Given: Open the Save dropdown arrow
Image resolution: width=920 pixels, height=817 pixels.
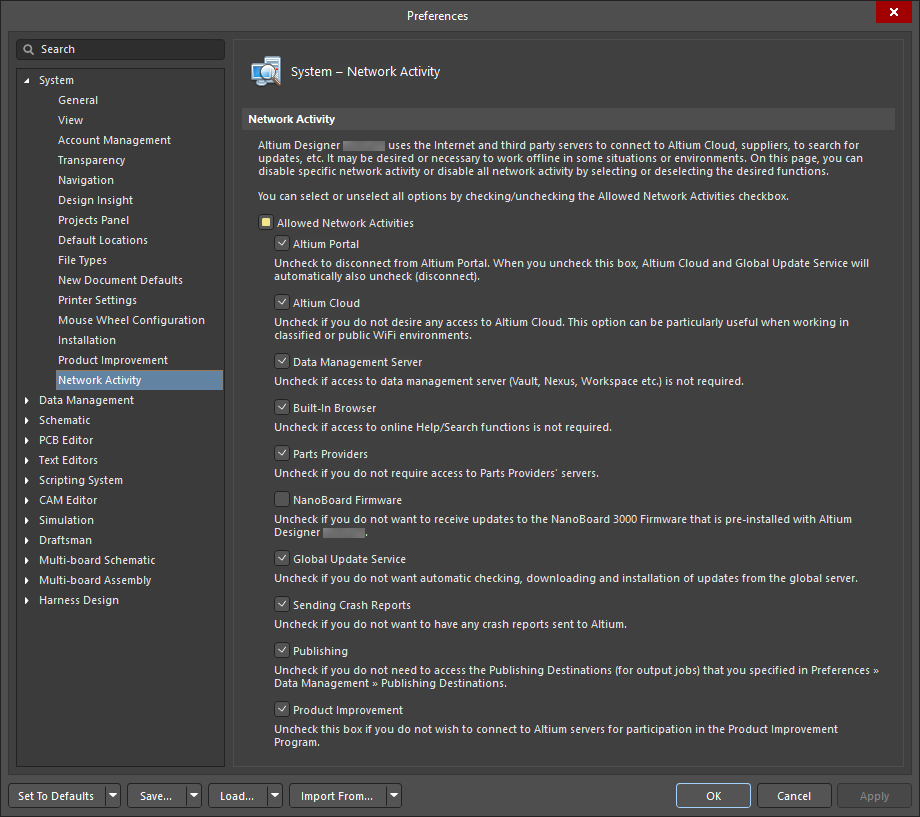Looking at the screenshot, I should coord(194,796).
